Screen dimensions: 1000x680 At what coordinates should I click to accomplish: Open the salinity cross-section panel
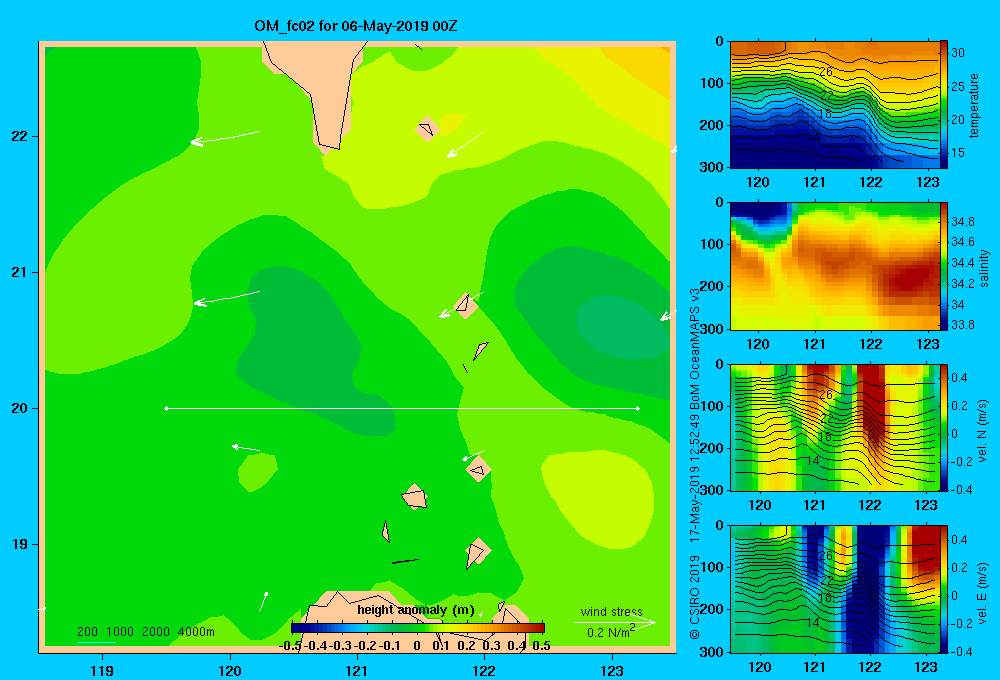(x=834, y=266)
